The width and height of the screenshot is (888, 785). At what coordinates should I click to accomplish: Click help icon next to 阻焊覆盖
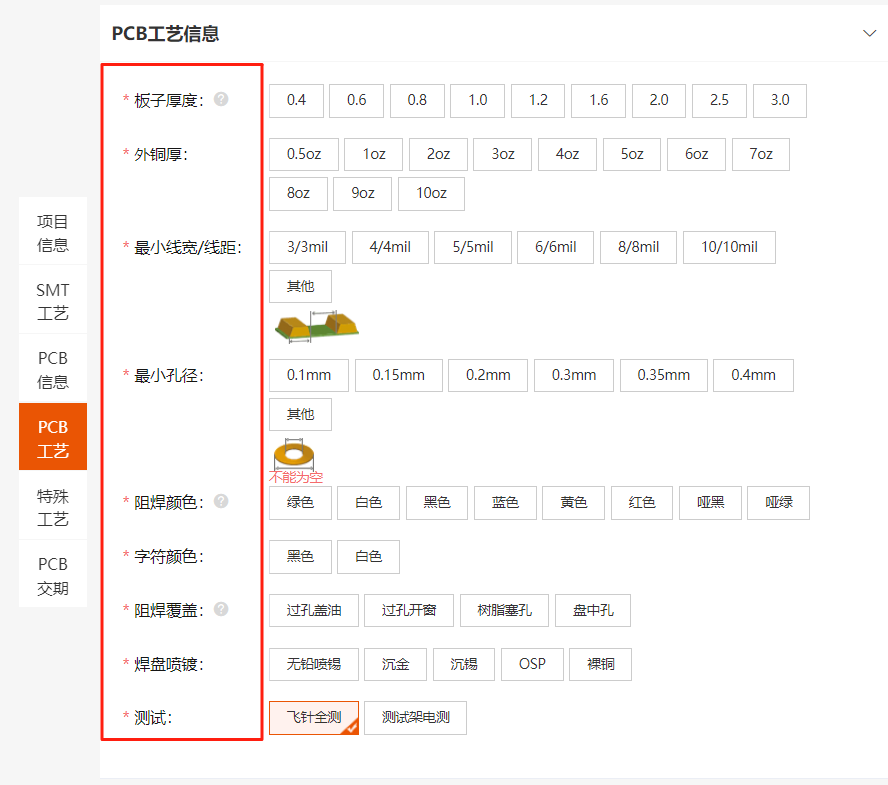(x=221, y=609)
